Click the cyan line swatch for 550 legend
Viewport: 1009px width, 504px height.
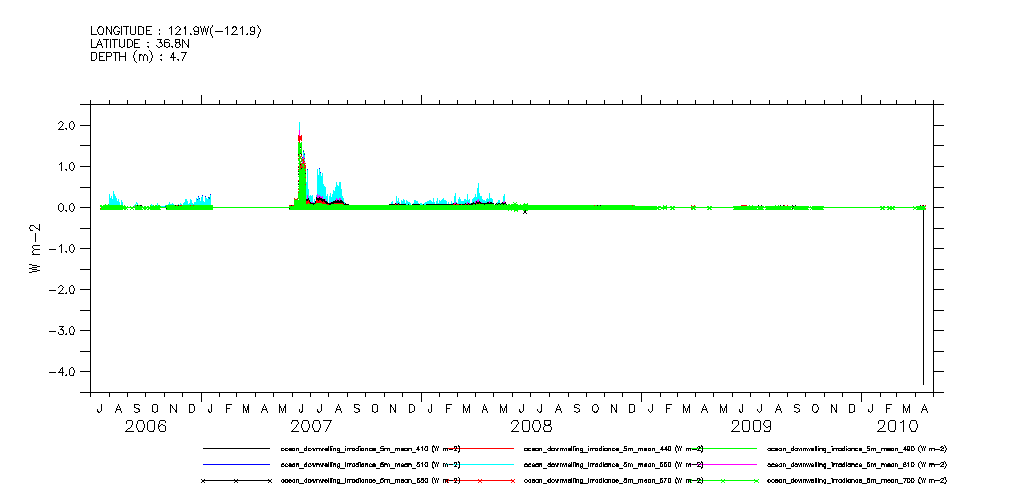pyautogui.click(x=479, y=465)
